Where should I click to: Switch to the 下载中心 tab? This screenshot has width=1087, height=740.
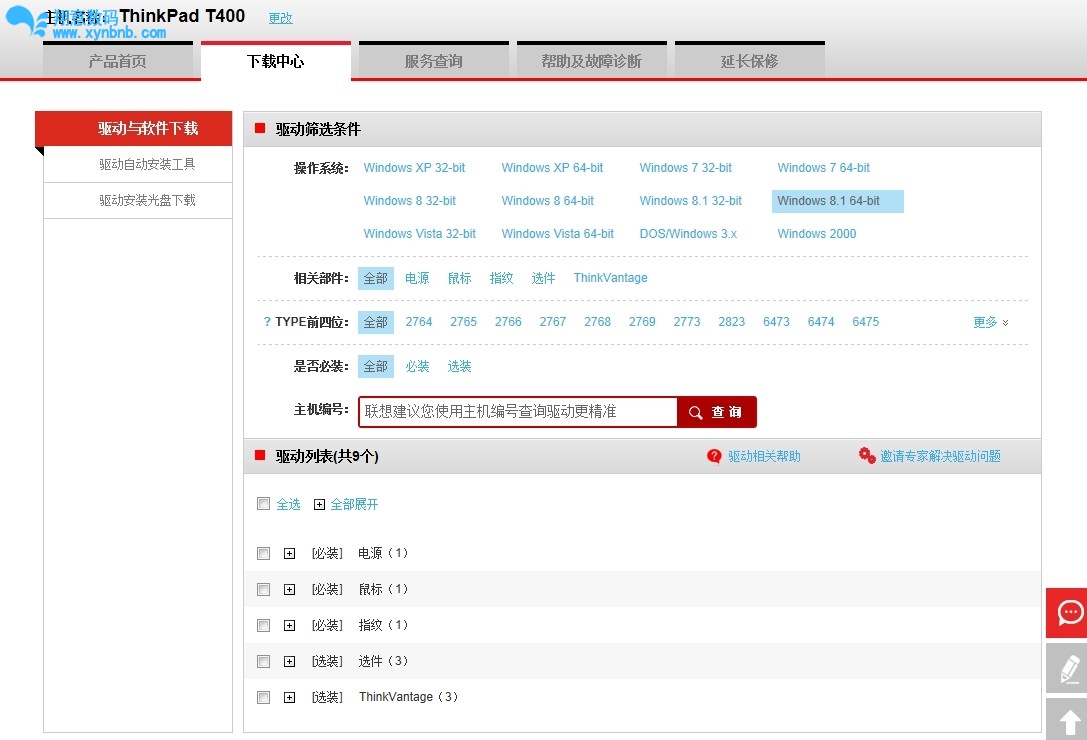[276, 61]
